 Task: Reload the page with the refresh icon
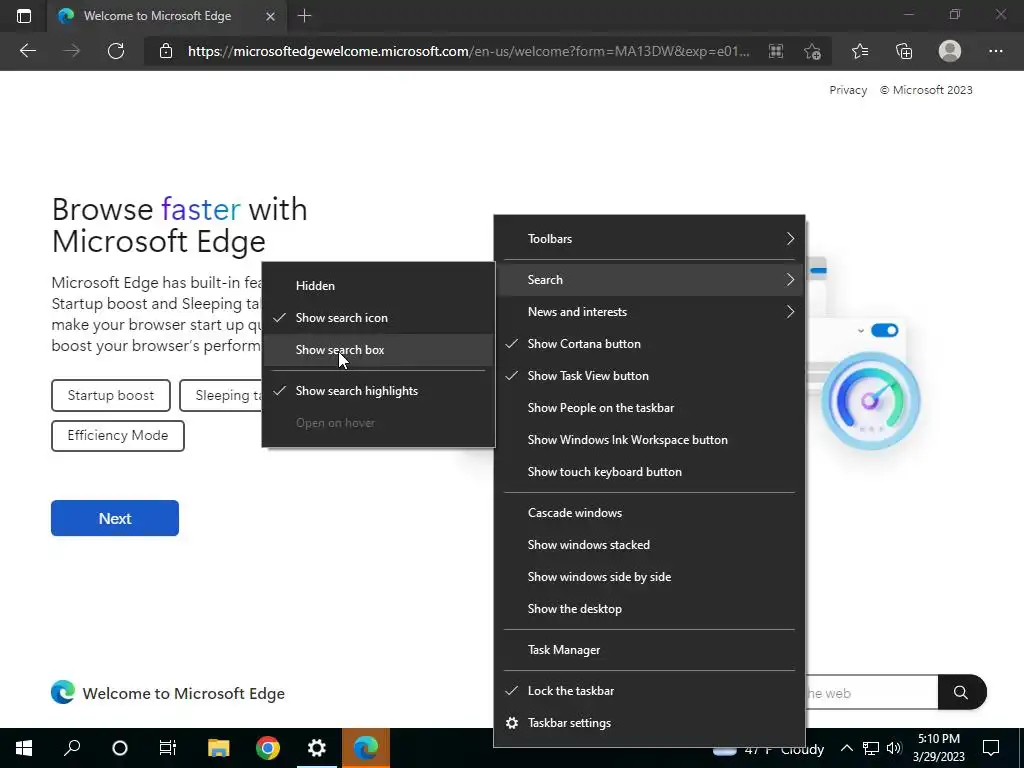[116, 51]
